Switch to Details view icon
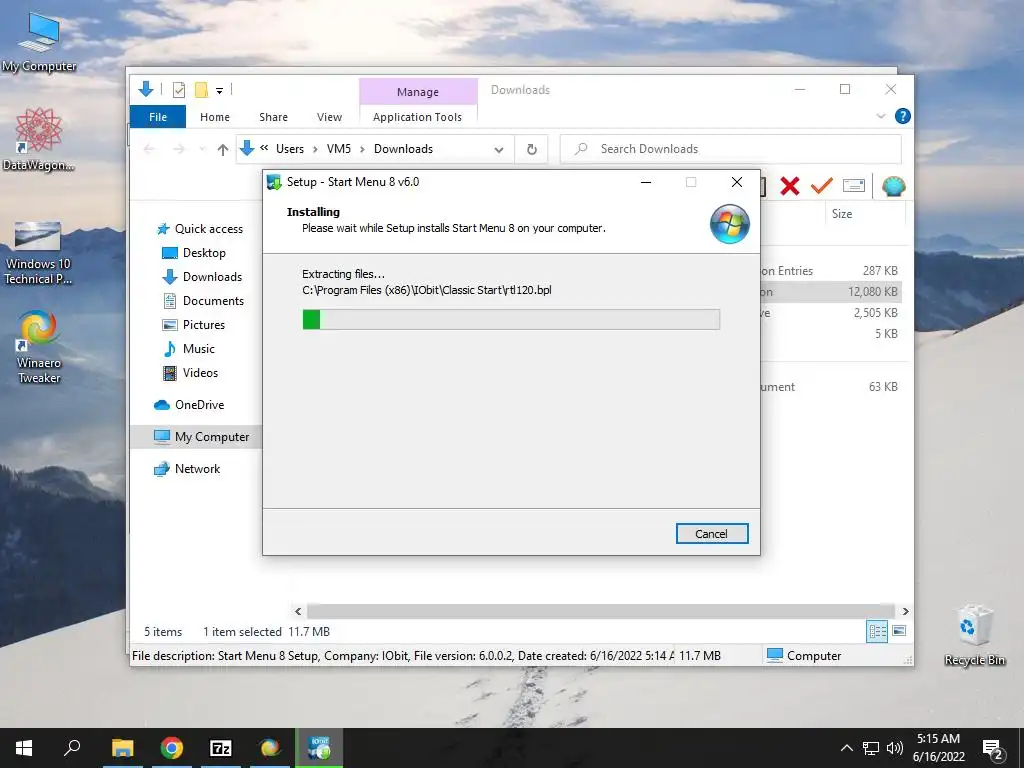Viewport: 1024px width, 768px height. tap(877, 631)
